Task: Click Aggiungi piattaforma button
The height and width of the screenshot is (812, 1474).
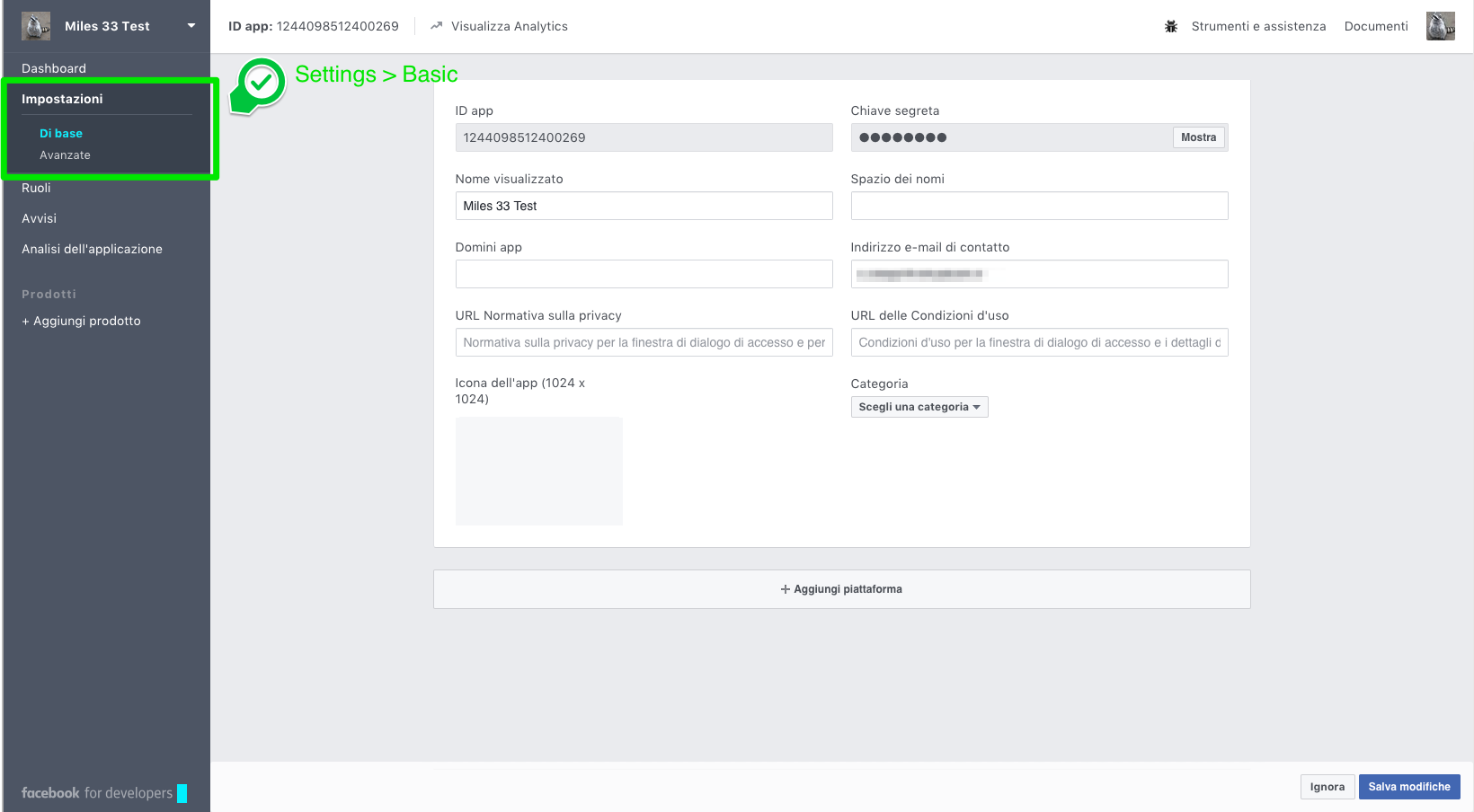Action: click(x=841, y=589)
